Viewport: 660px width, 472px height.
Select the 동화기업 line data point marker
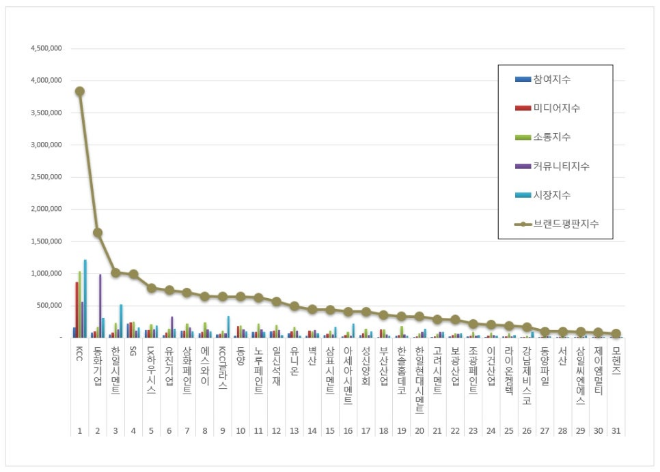pos(98,233)
